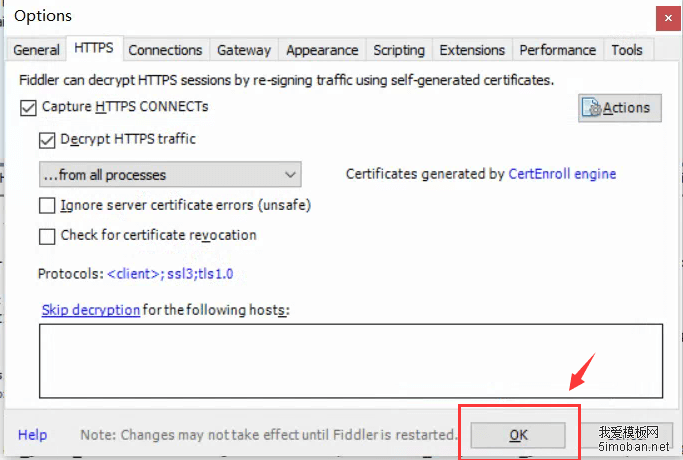
Task: Click the CertEnroll engine link
Action: coord(562,174)
